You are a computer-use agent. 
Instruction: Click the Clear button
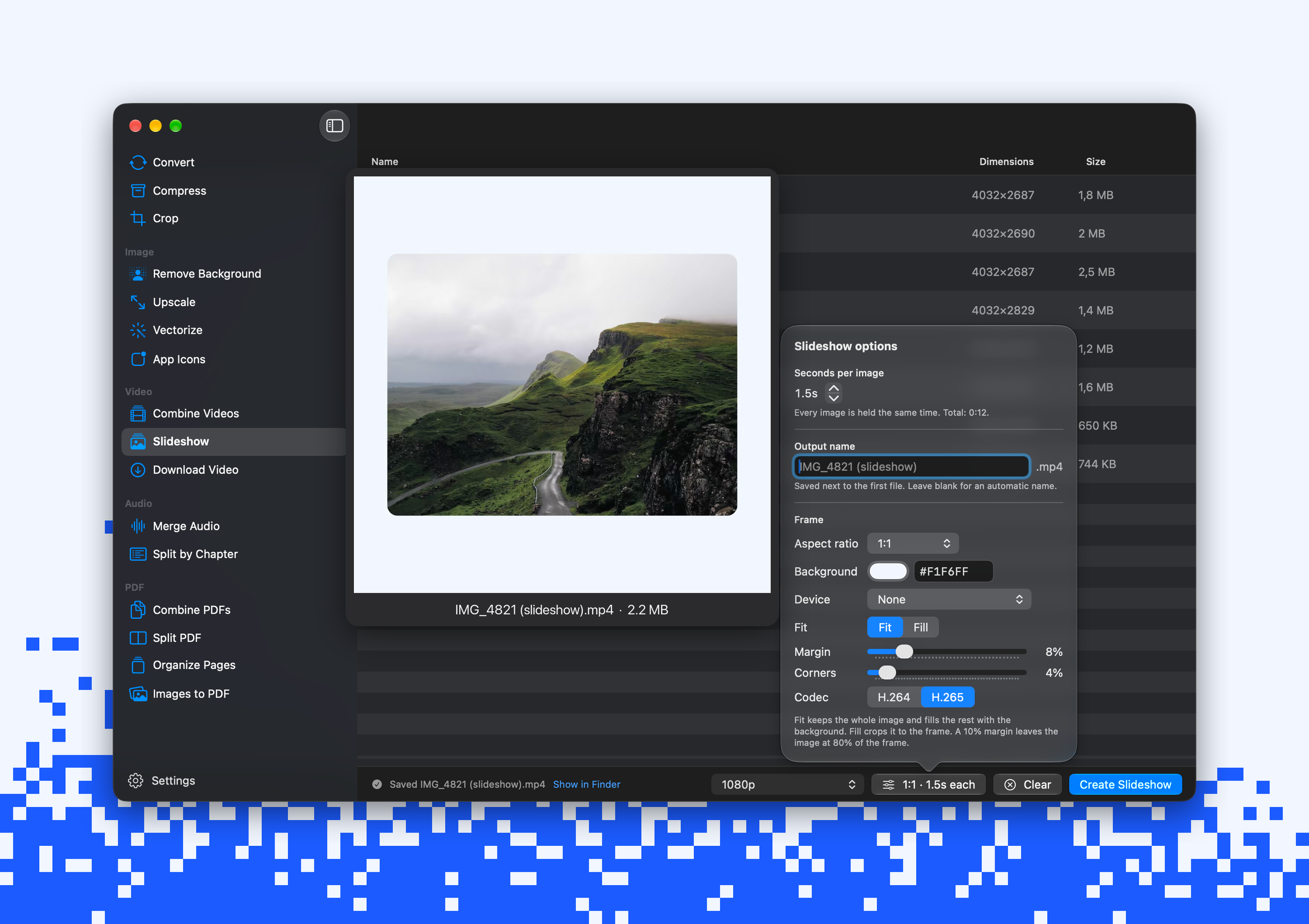(1027, 784)
